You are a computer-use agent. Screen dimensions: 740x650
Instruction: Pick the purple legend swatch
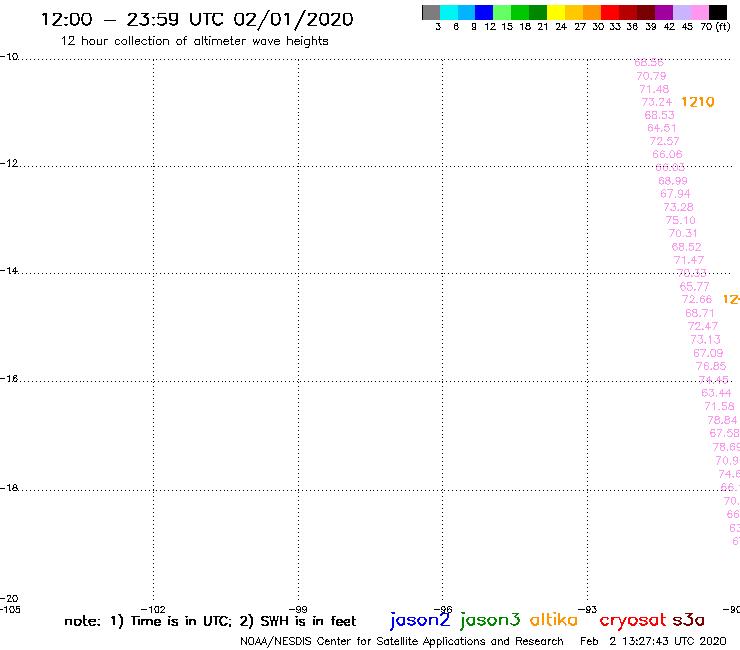(x=664, y=12)
